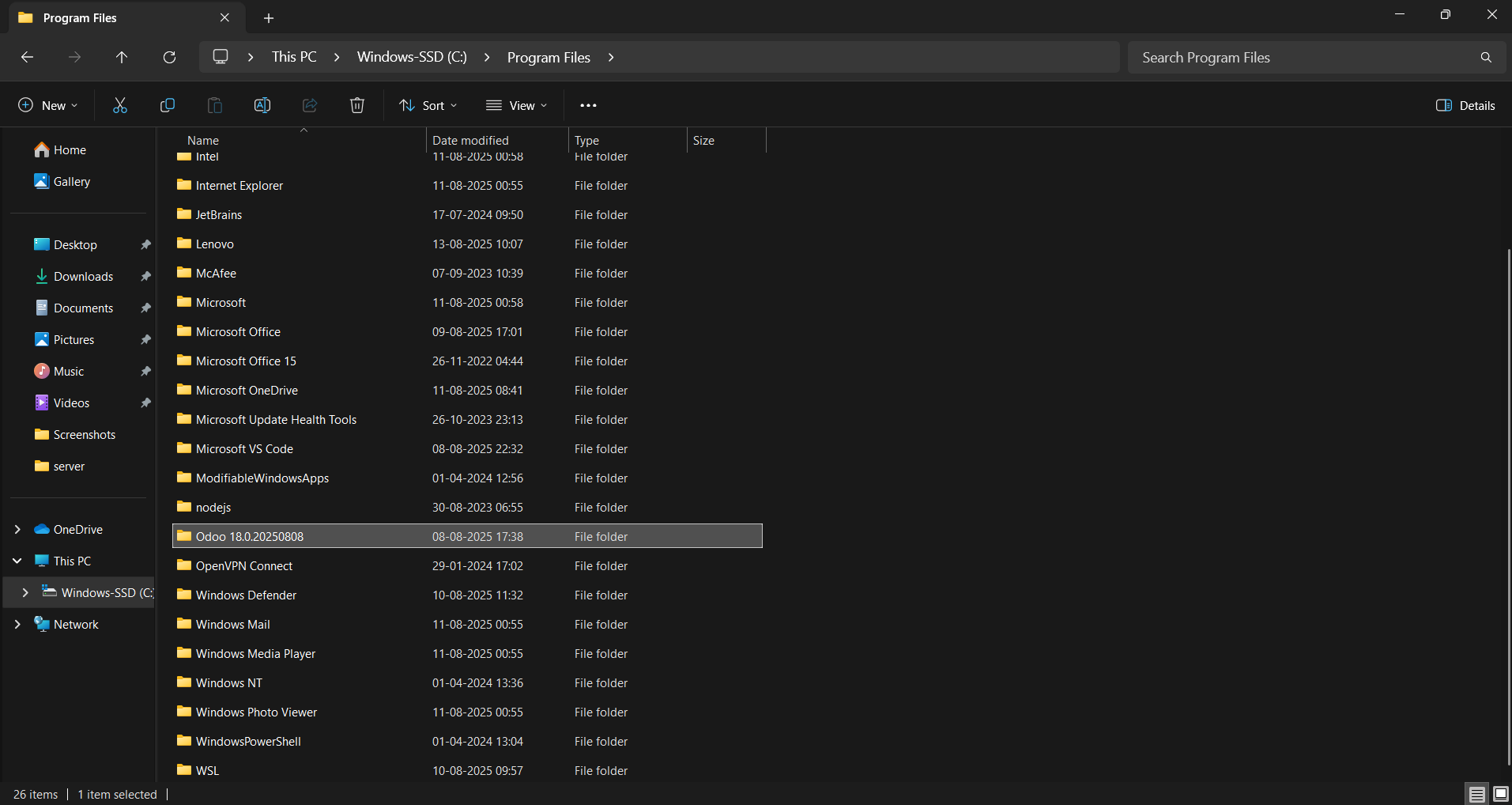Open the Sort dropdown
This screenshot has width=1512, height=805.
tap(428, 105)
